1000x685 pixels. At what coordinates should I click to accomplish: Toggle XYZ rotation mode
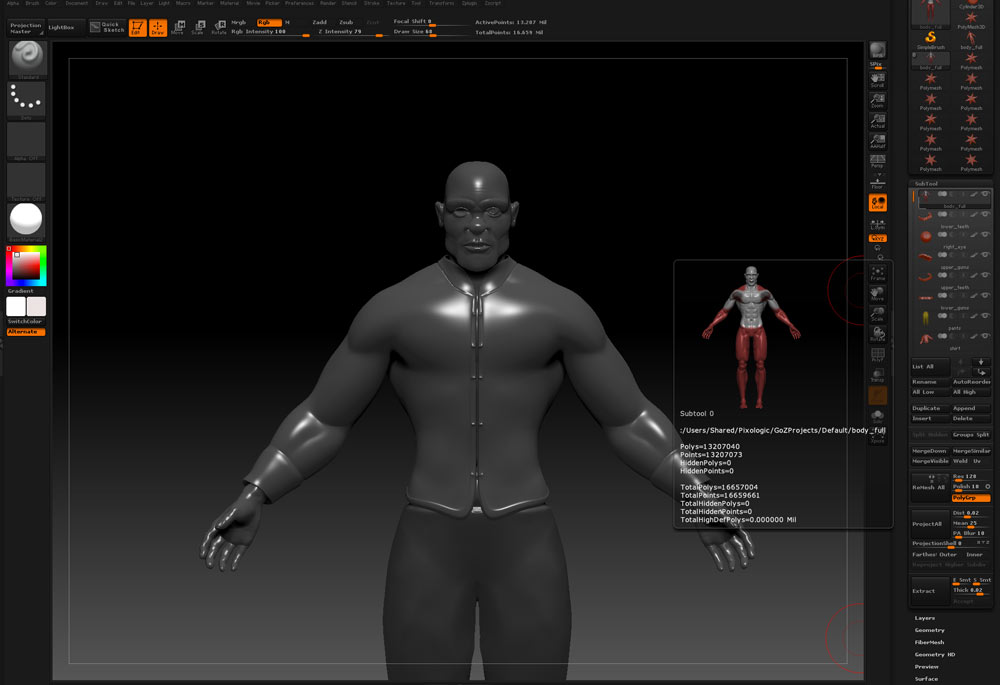click(878, 238)
